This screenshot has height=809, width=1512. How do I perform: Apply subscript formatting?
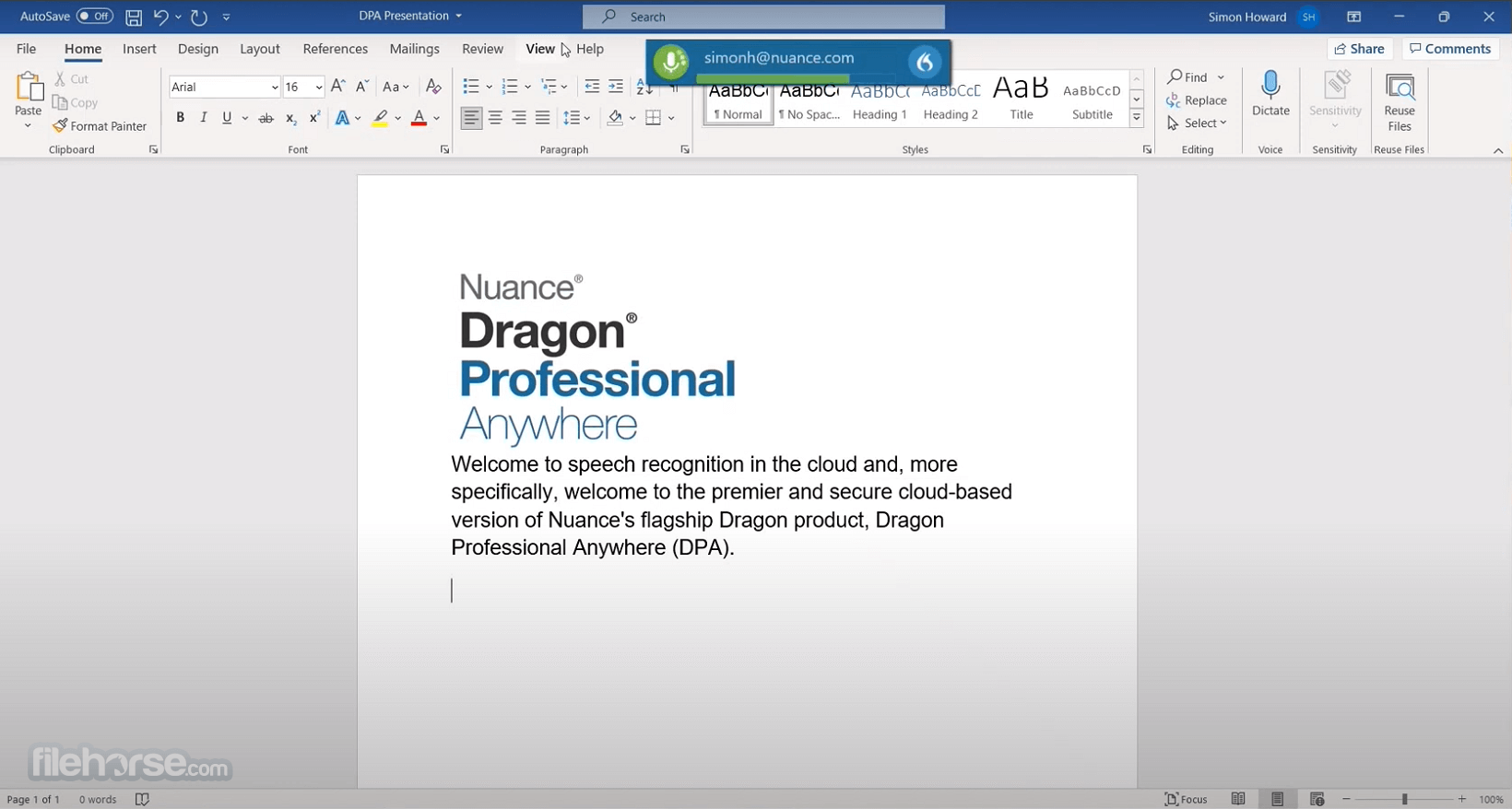tap(290, 118)
